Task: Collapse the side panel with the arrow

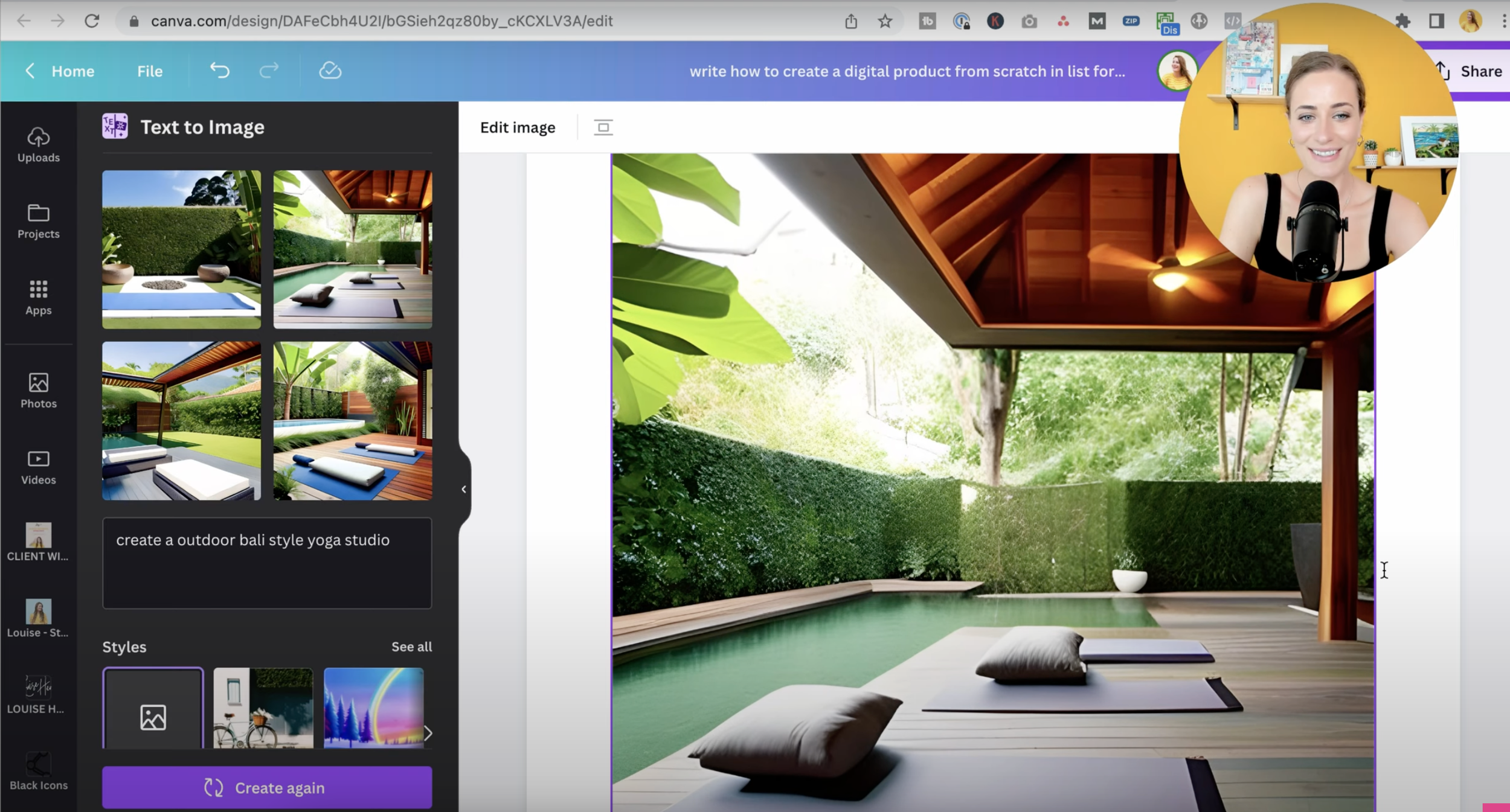Action: click(x=464, y=489)
